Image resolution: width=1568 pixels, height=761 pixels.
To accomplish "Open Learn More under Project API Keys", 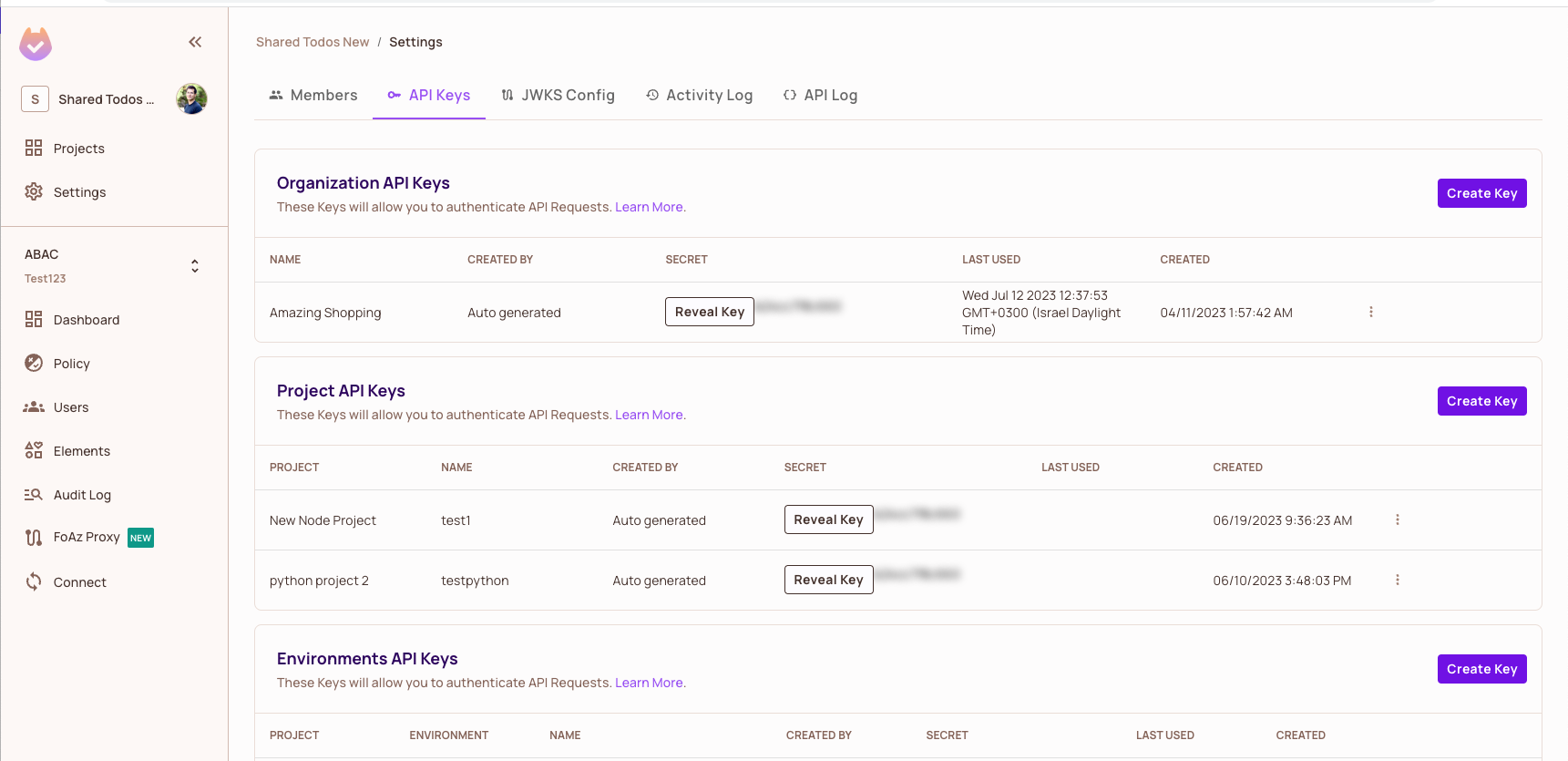I will click(651, 415).
